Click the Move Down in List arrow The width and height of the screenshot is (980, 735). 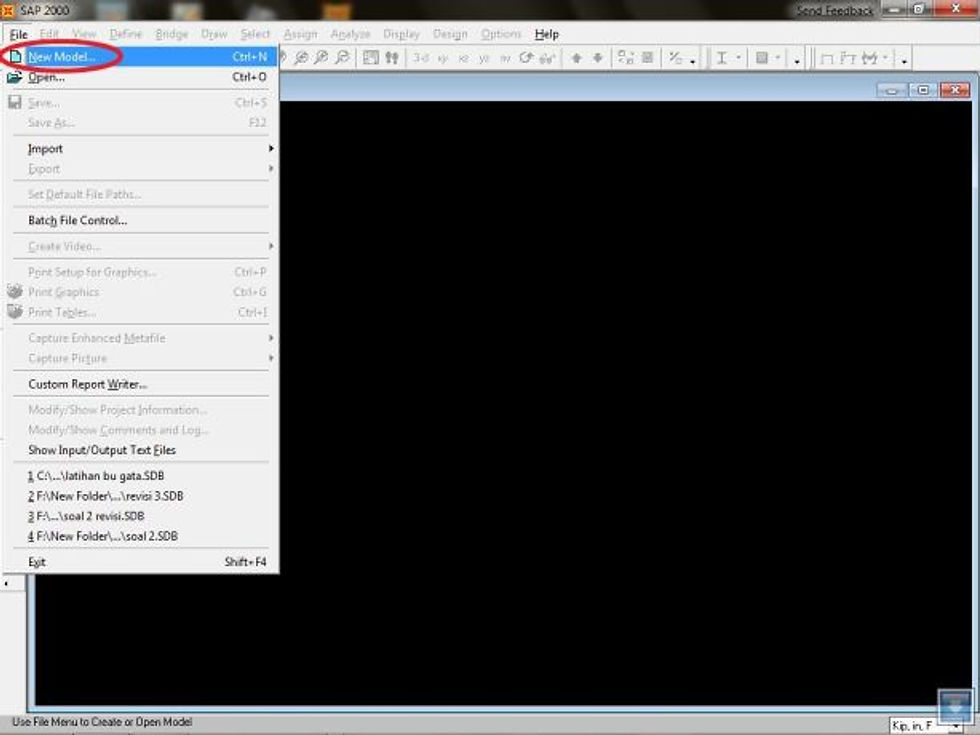click(598, 58)
